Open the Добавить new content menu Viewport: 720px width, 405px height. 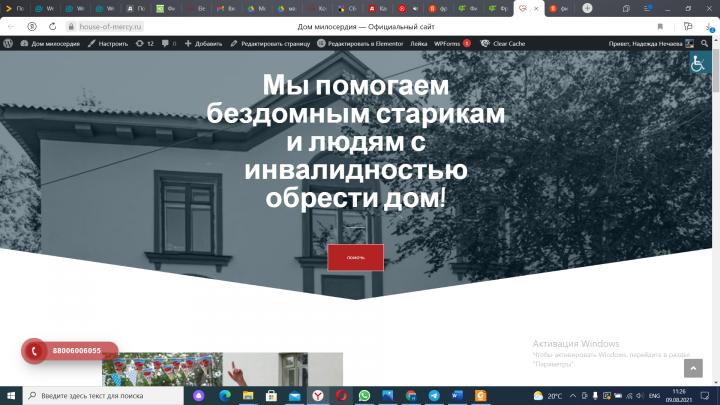pyautogui.click(x=203, y=44)
